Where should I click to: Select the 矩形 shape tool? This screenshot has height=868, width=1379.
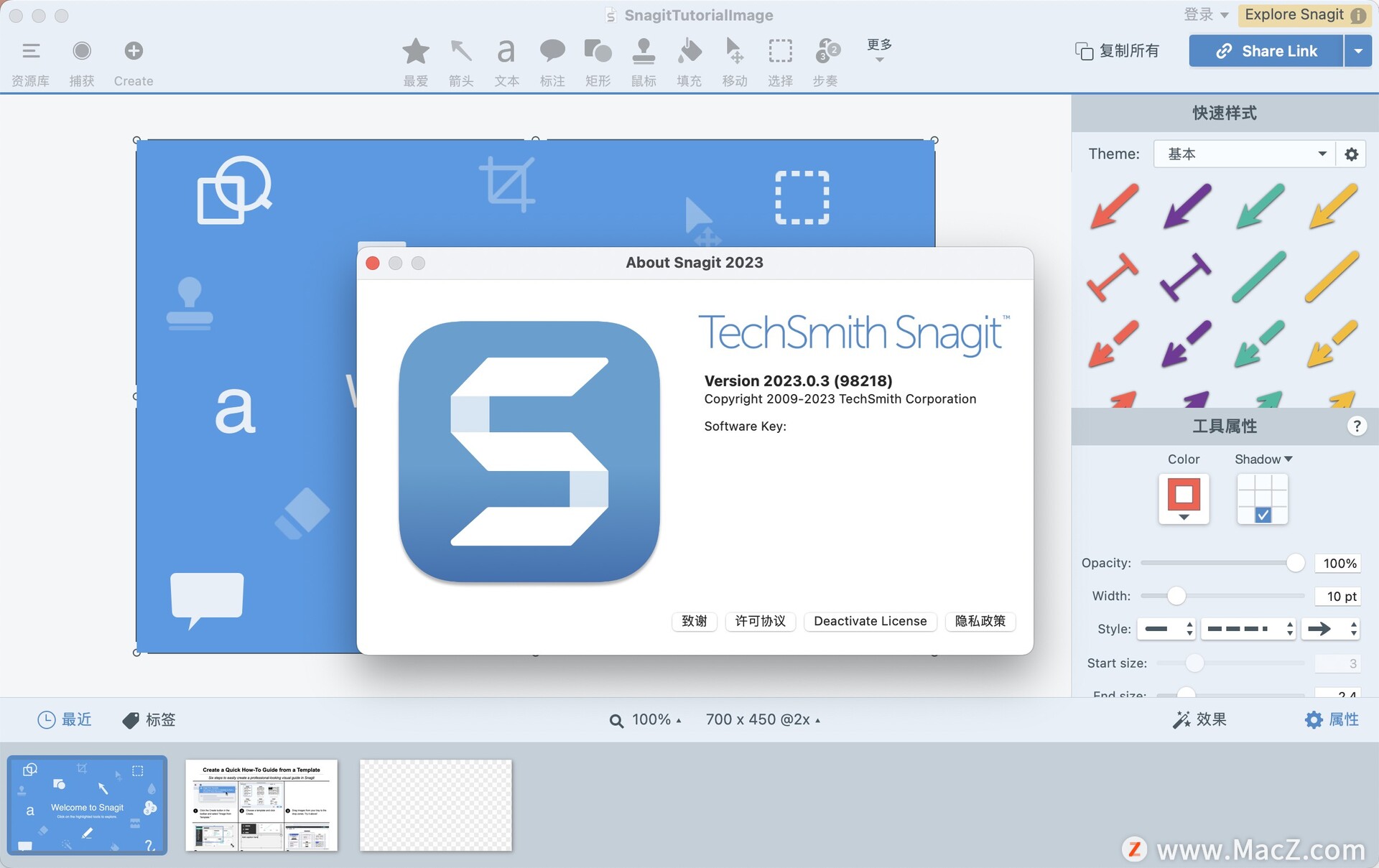pos(597,59)
